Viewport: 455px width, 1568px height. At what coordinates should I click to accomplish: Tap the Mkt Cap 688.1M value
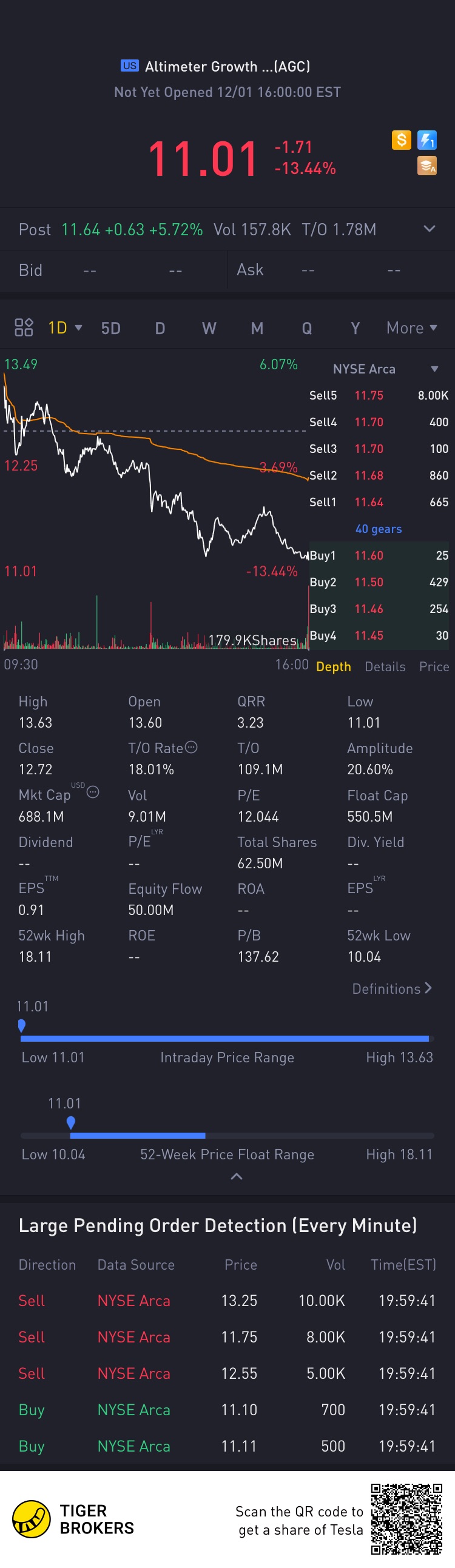[x=41, y=816]
